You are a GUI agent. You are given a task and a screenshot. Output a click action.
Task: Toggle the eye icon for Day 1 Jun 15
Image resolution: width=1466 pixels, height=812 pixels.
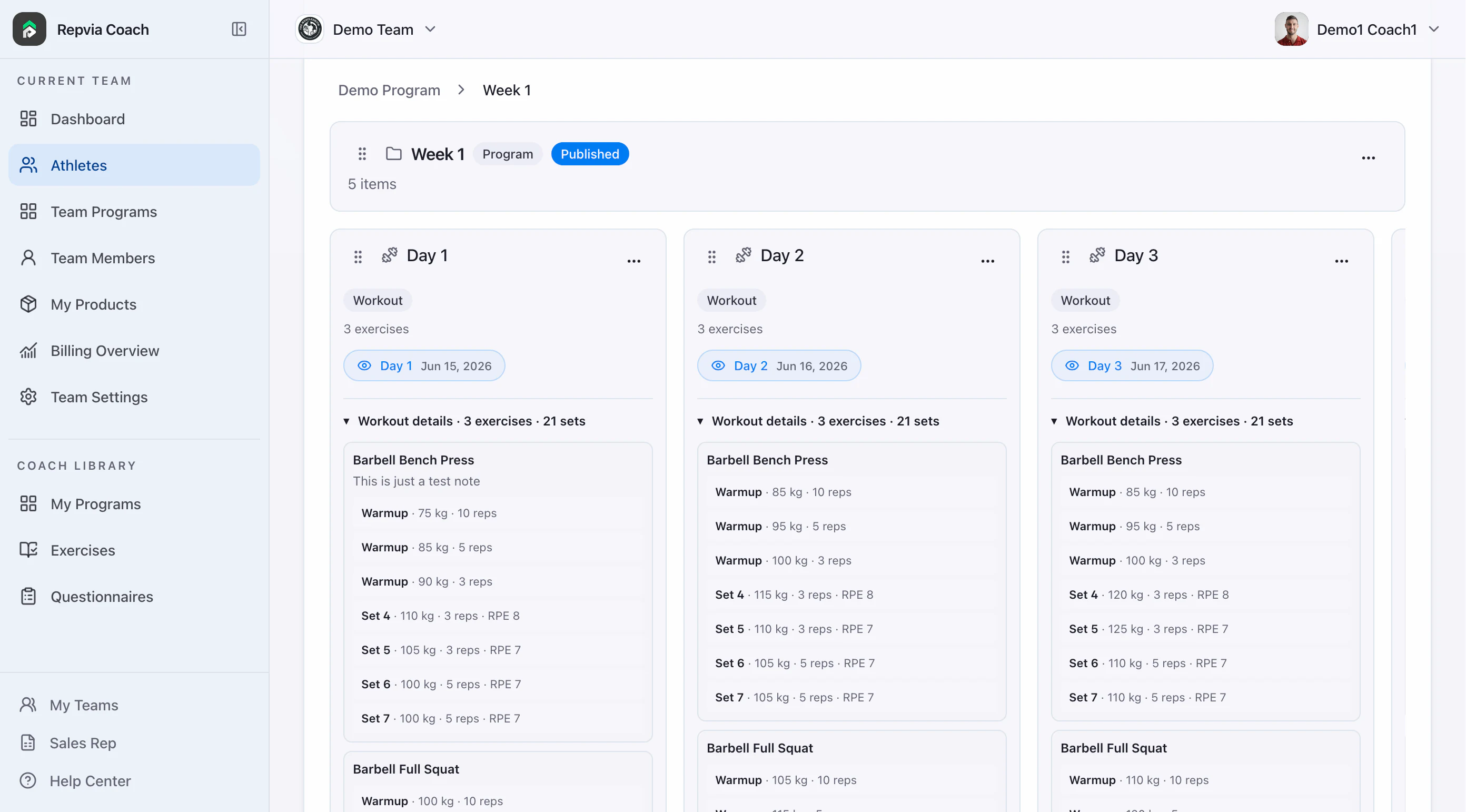pos(364,365)
